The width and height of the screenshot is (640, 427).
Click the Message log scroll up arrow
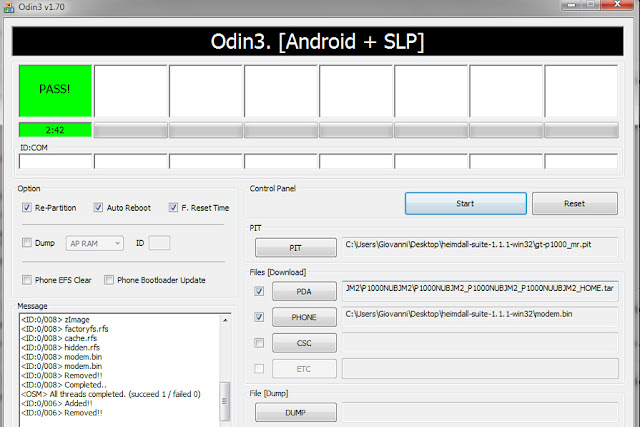225,320
